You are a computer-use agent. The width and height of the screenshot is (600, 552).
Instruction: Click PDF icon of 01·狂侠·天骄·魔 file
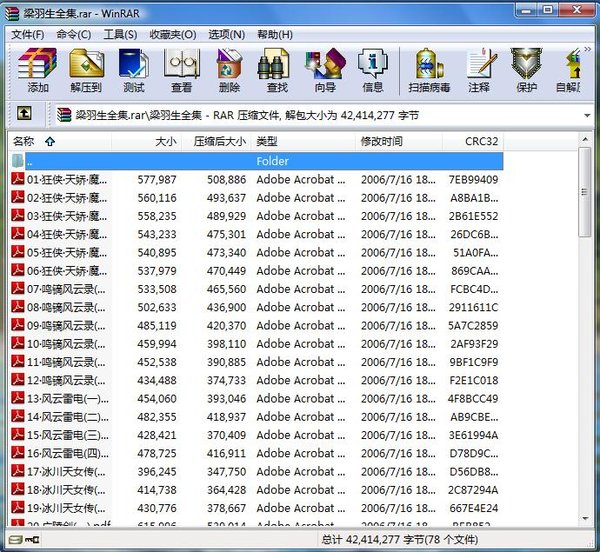tap(18, 179)
